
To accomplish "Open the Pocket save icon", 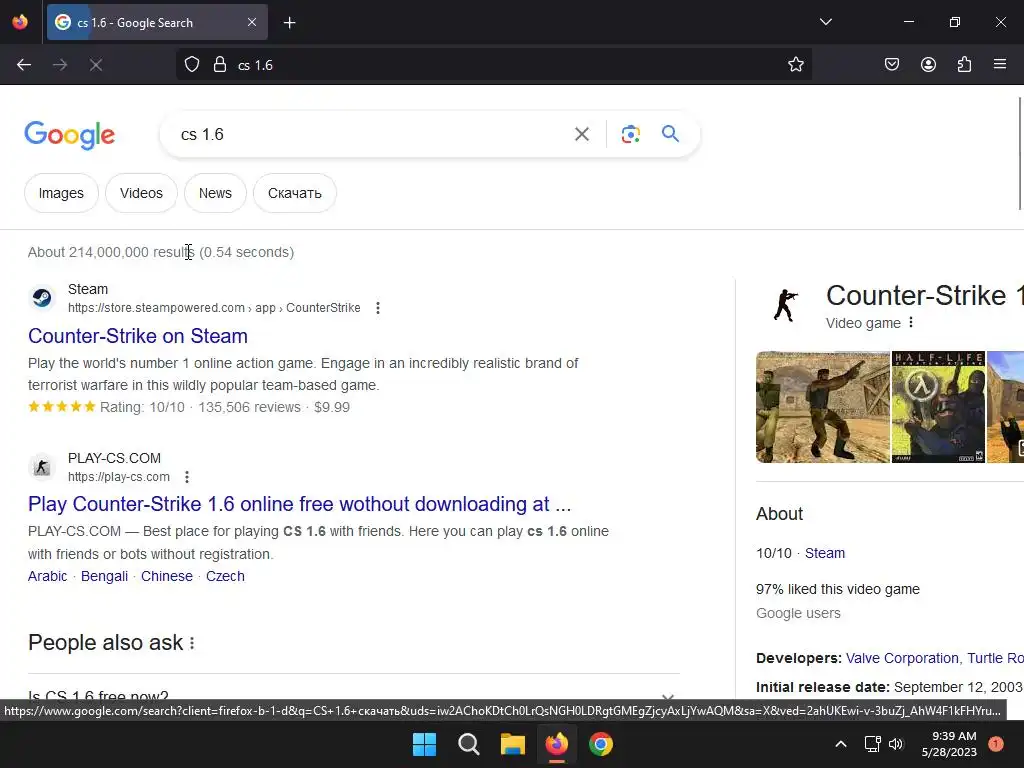I will [x=892, y=65].
